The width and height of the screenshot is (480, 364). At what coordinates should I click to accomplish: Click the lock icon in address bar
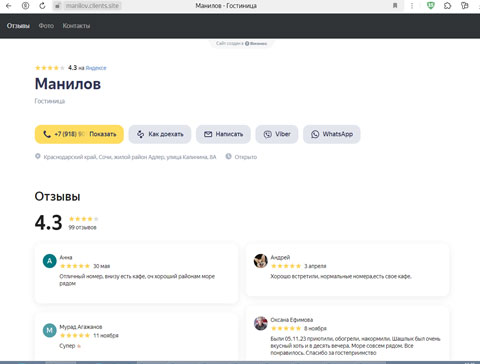click(57, 6)
